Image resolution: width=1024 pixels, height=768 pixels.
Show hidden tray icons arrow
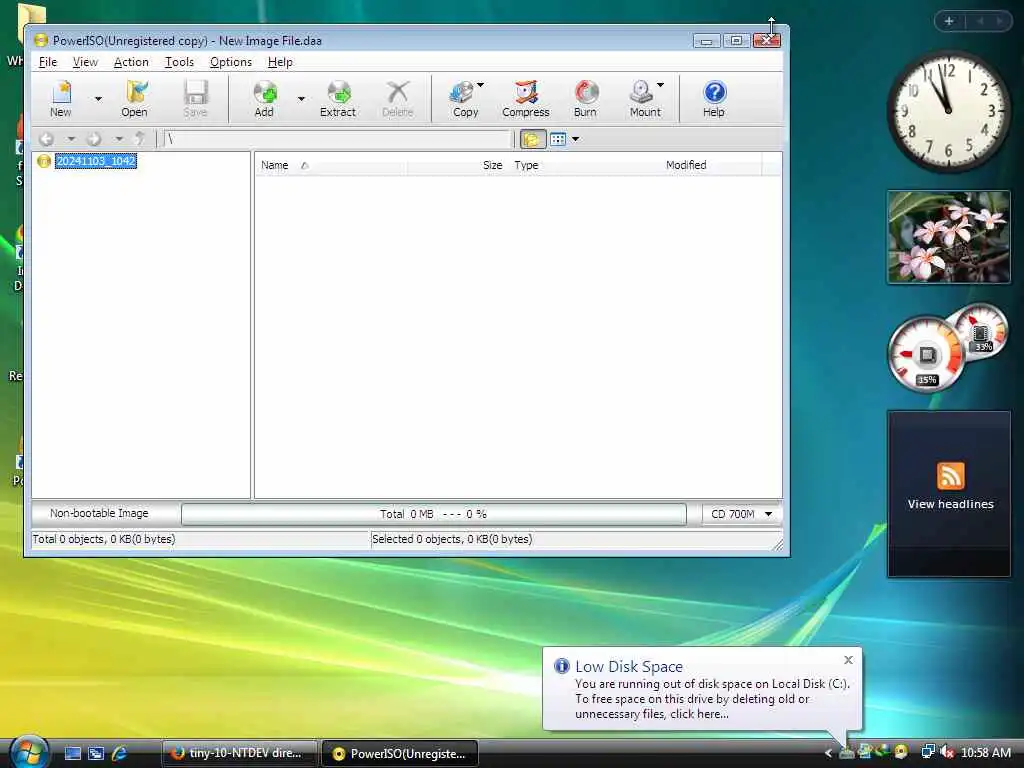(828, 753)
